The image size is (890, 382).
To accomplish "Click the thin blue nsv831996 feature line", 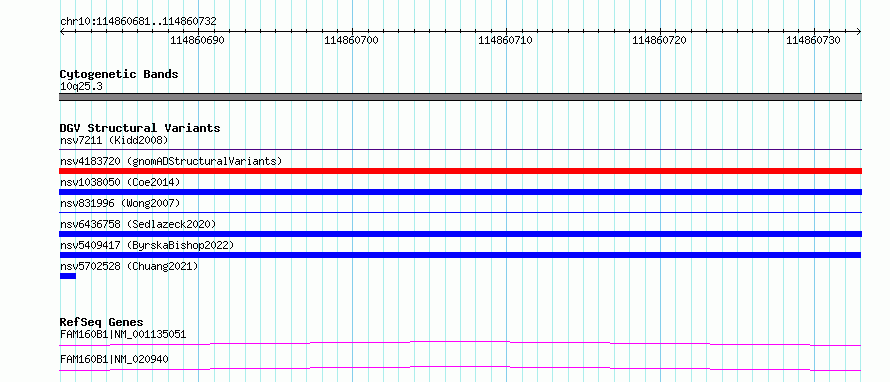I will (x=460, y=212).
